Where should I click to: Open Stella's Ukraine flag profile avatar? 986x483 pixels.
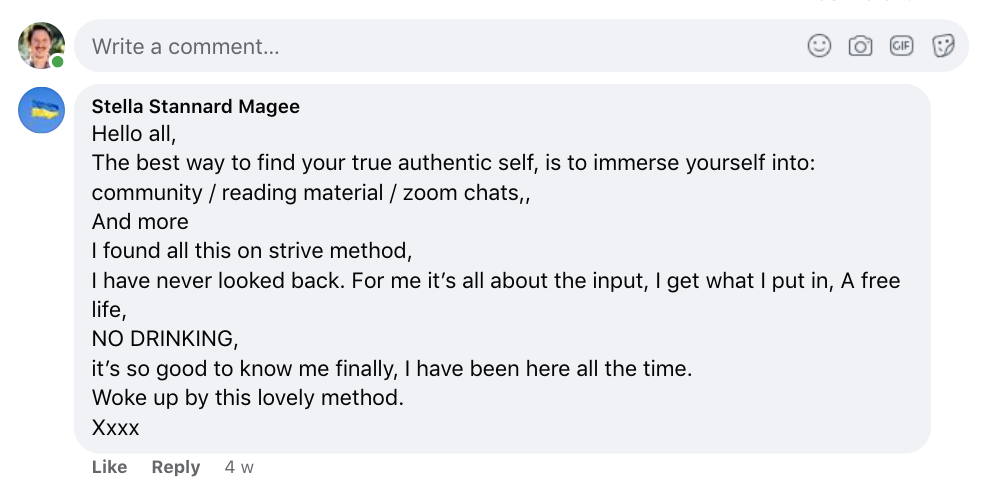(42, 110)
